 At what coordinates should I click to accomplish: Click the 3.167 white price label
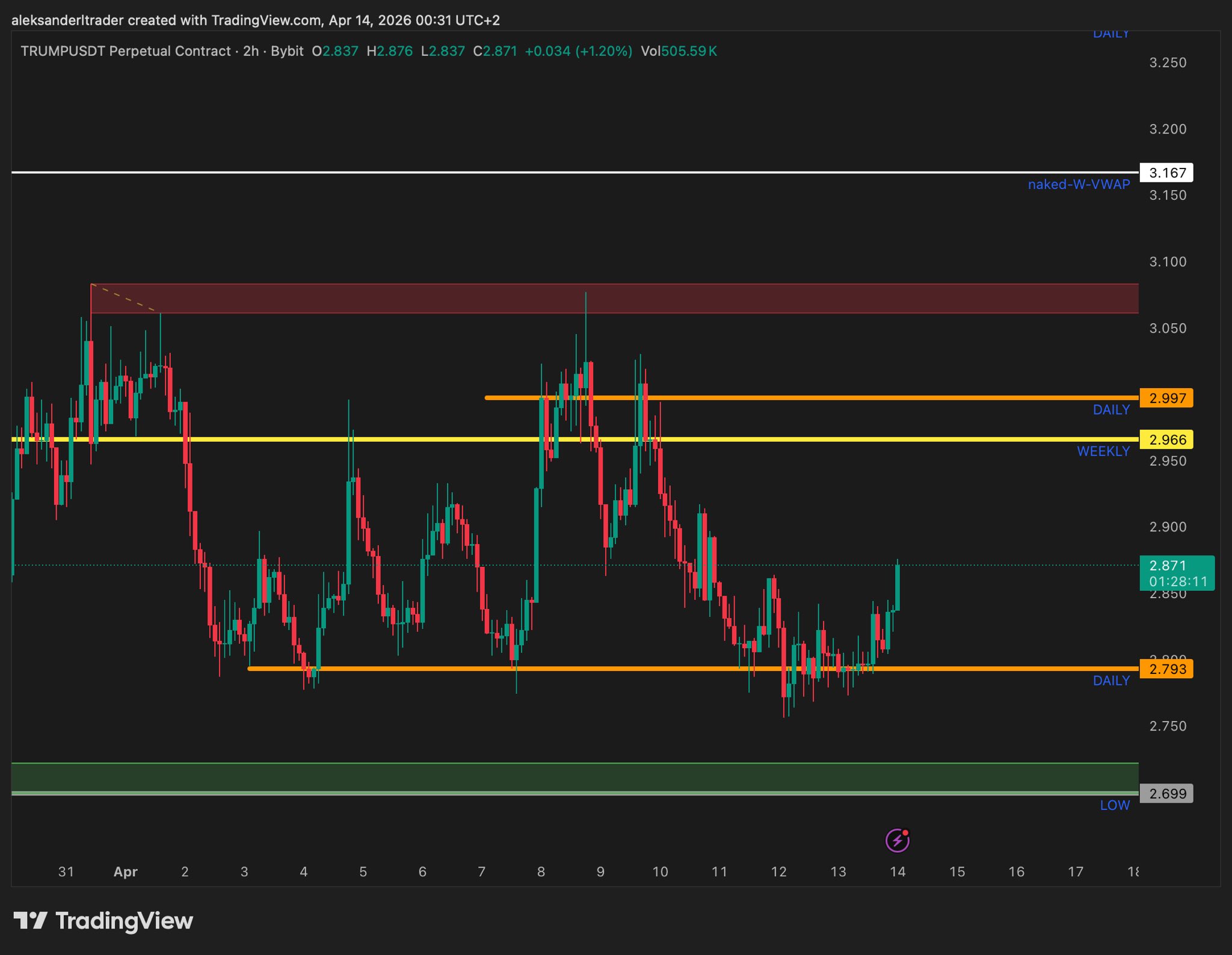pyautogui.click(x=1166, y=173)
